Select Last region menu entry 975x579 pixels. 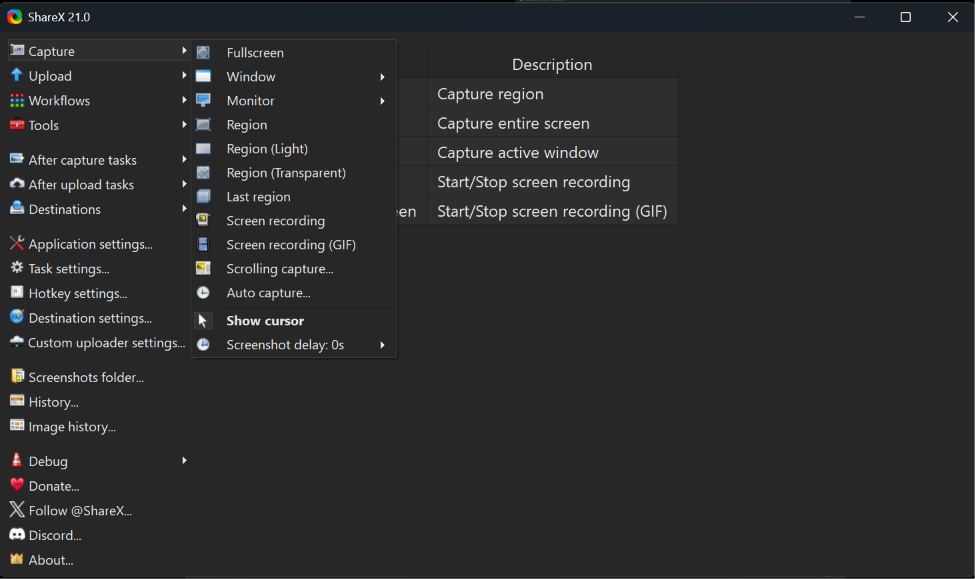tap(293, 197)
